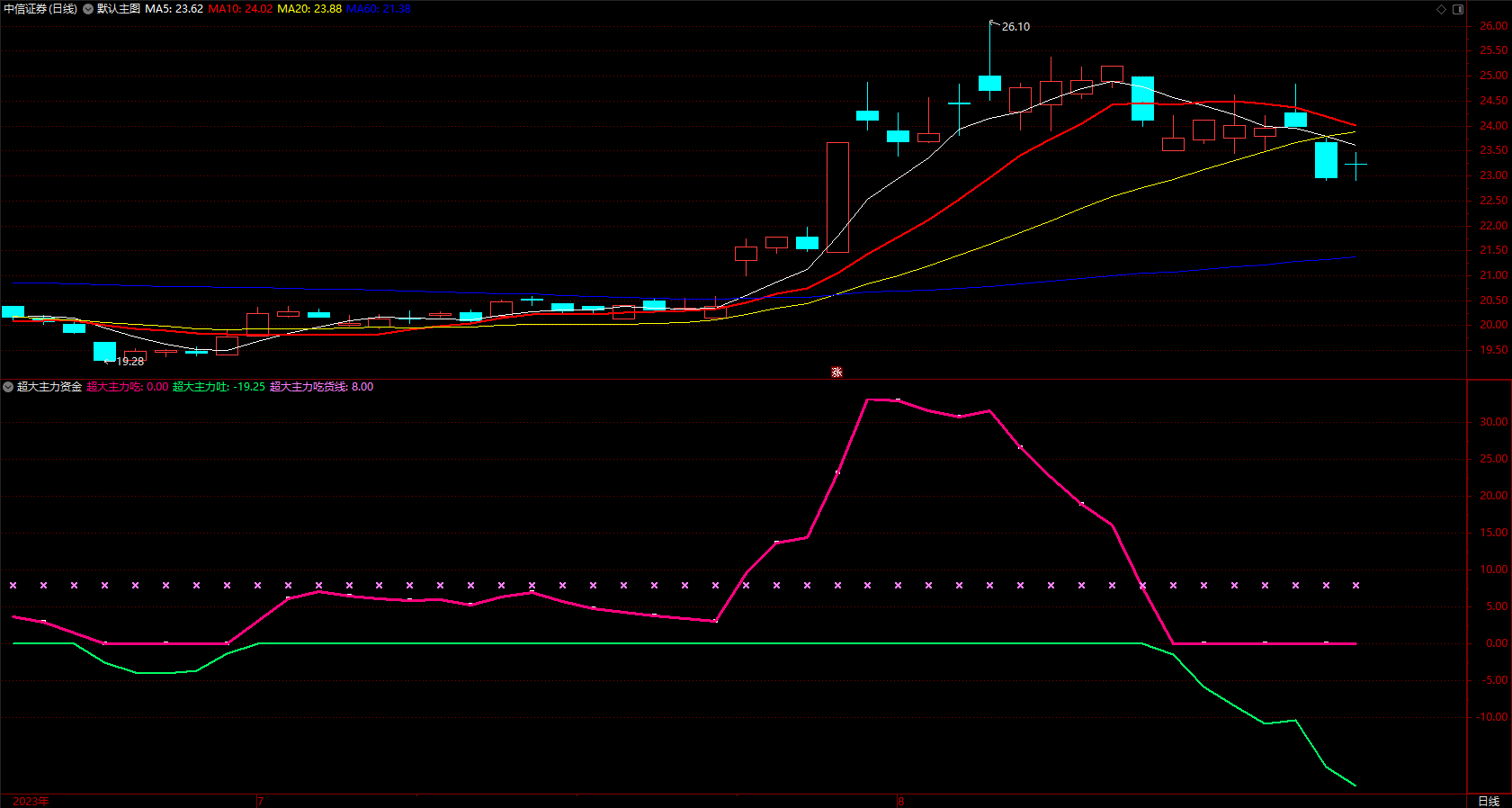Viewport: 1512px width, 808px height.
Task: Select the tall candlestick with the 26.10 high
Action: click(x=989, y=83)
